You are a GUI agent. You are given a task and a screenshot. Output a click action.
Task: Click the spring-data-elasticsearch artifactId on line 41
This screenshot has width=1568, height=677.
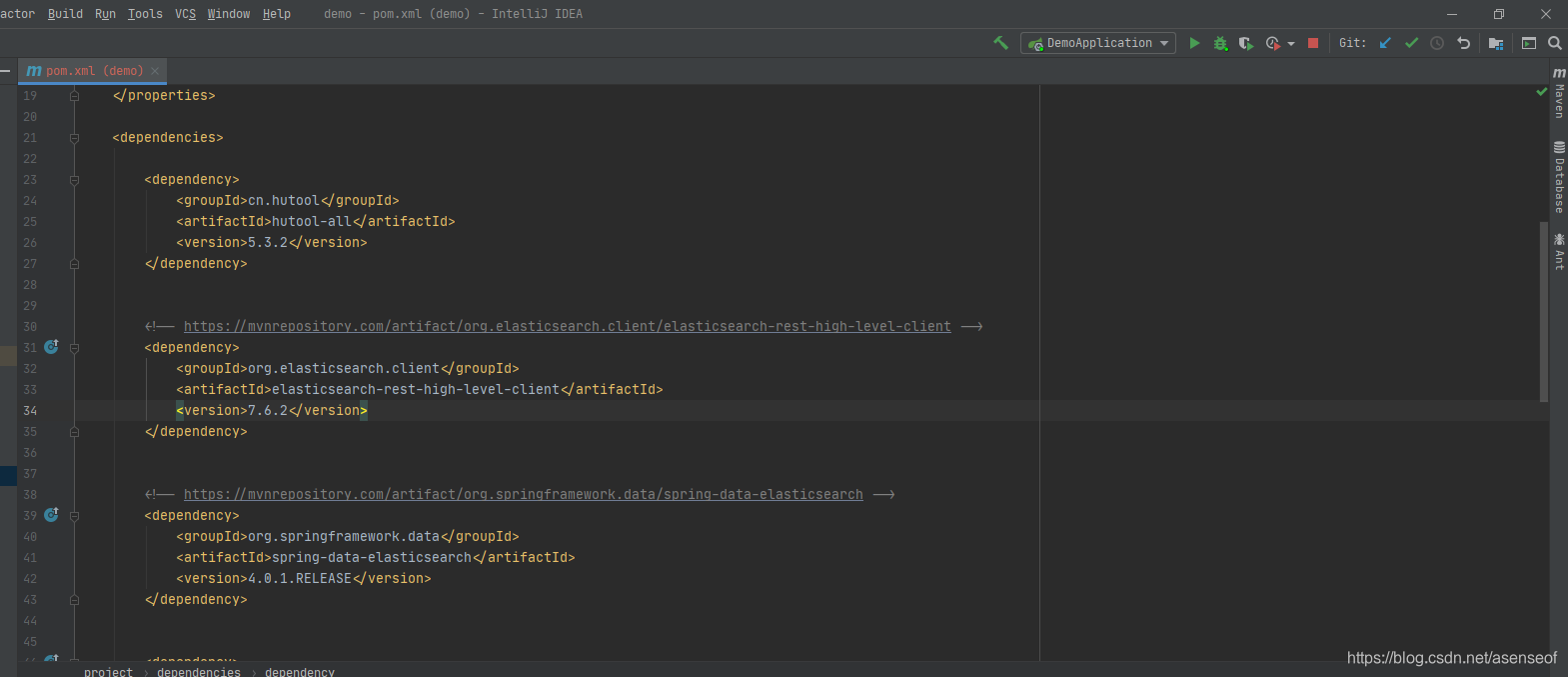click(372, 558)
